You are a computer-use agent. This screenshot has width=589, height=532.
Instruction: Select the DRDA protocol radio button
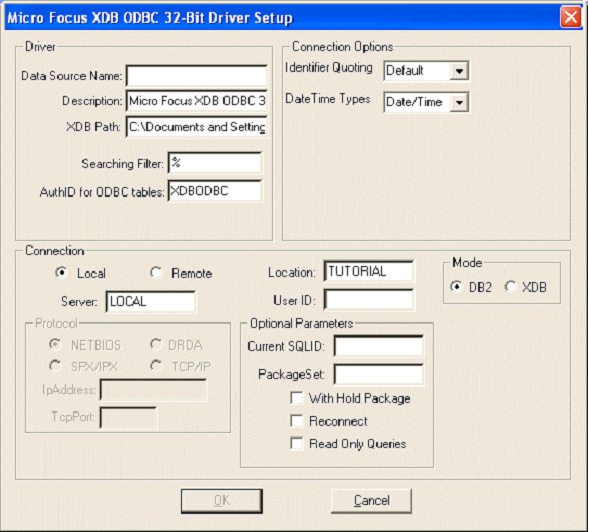coord(156,345)
